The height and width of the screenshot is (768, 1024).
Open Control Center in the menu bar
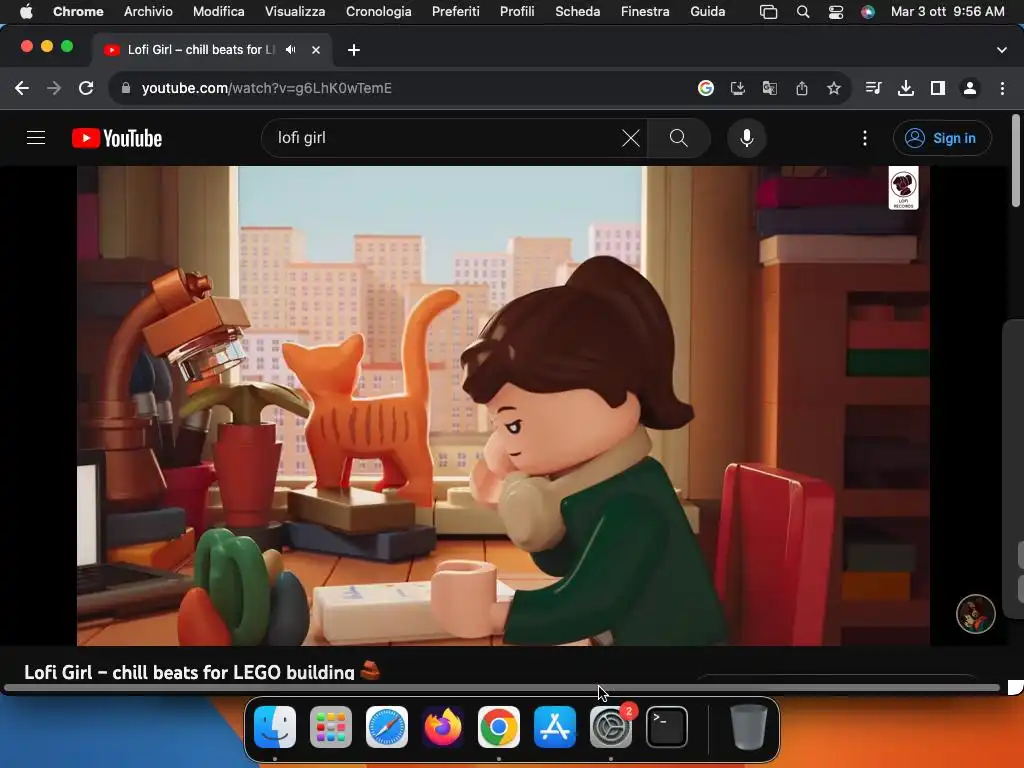[835, 11]
